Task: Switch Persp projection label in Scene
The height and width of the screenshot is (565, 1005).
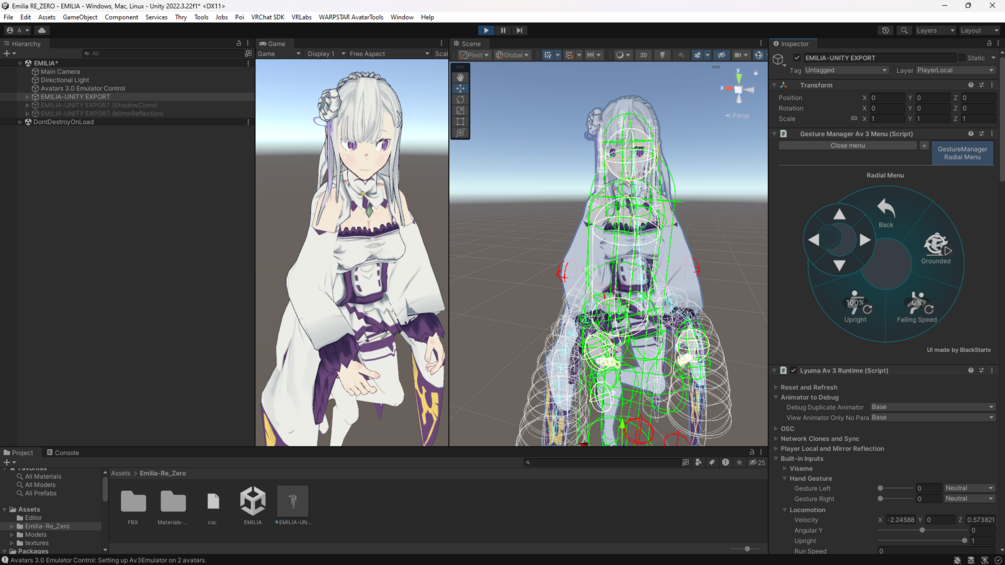Action: (x=738, y=116)
